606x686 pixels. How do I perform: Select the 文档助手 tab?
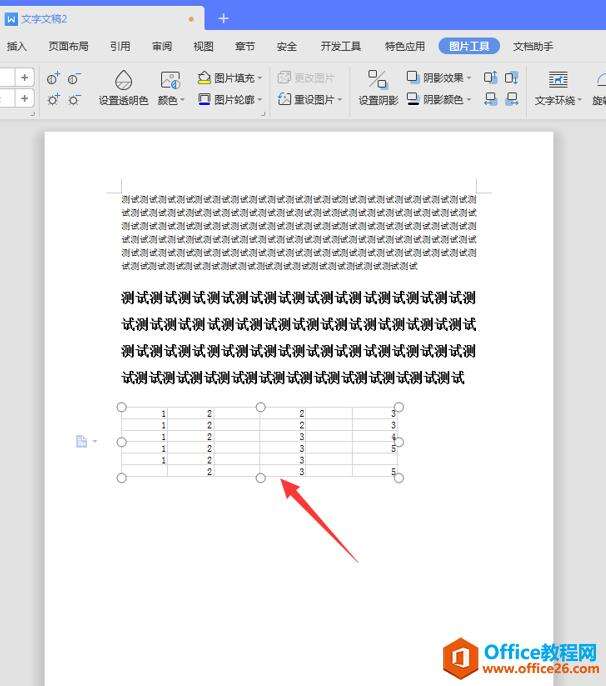533,46
